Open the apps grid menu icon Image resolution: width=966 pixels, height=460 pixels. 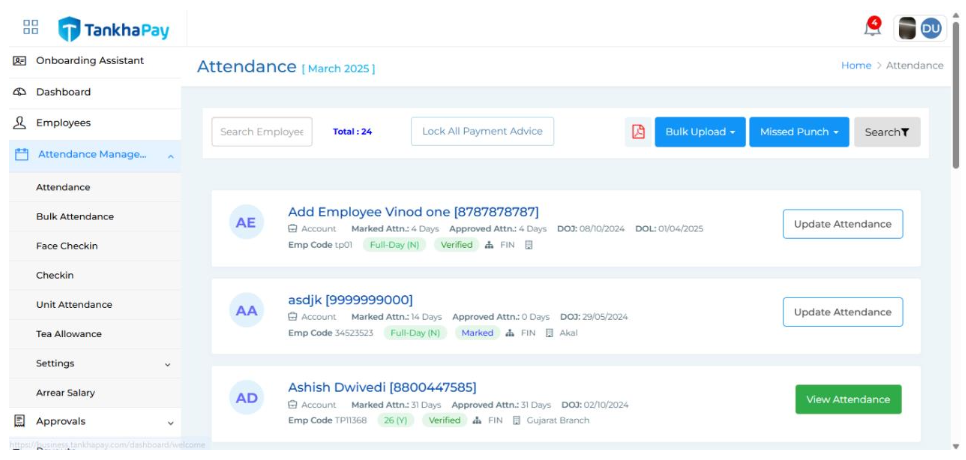[x=30, y=29]
